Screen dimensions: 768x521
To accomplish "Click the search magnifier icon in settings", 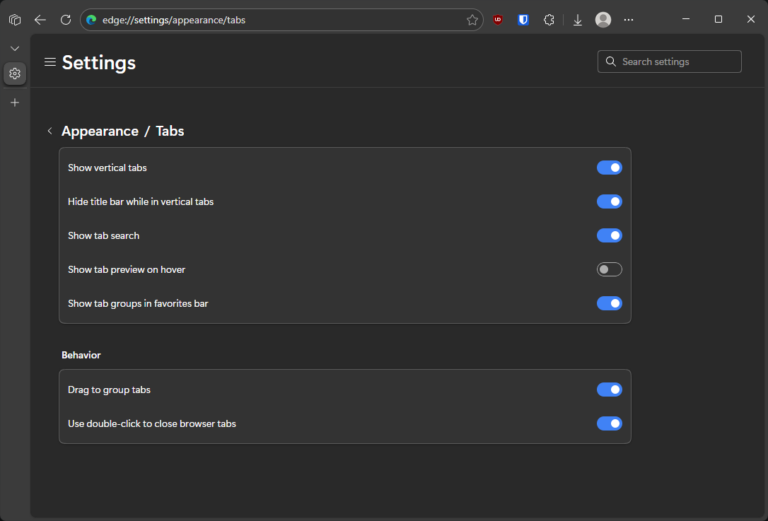I will point(610,61).
